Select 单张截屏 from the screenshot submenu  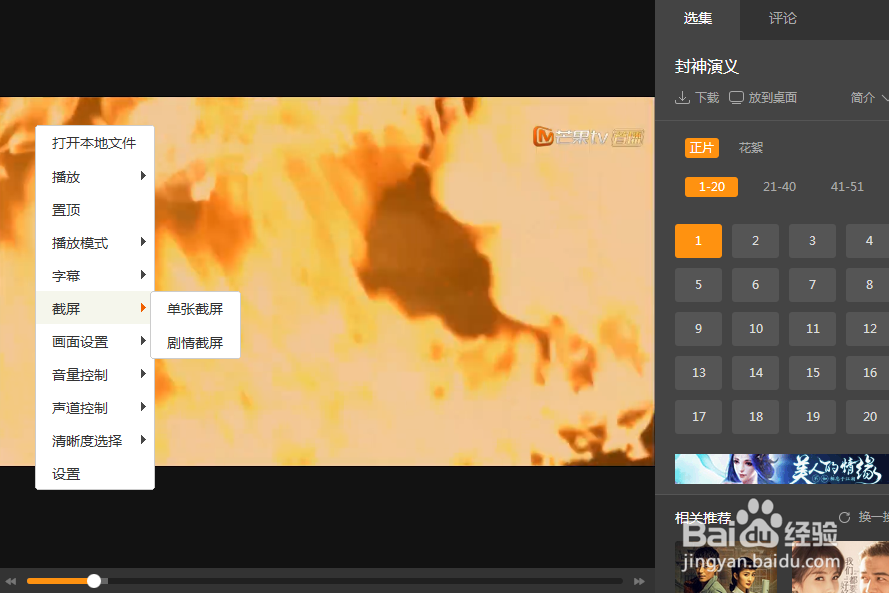(194, 308)
